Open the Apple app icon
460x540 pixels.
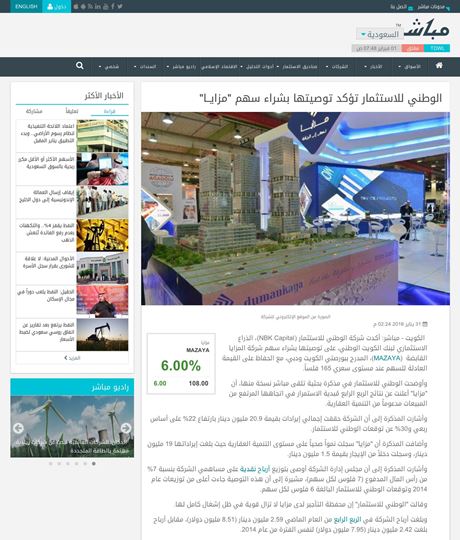pos(76,7)
